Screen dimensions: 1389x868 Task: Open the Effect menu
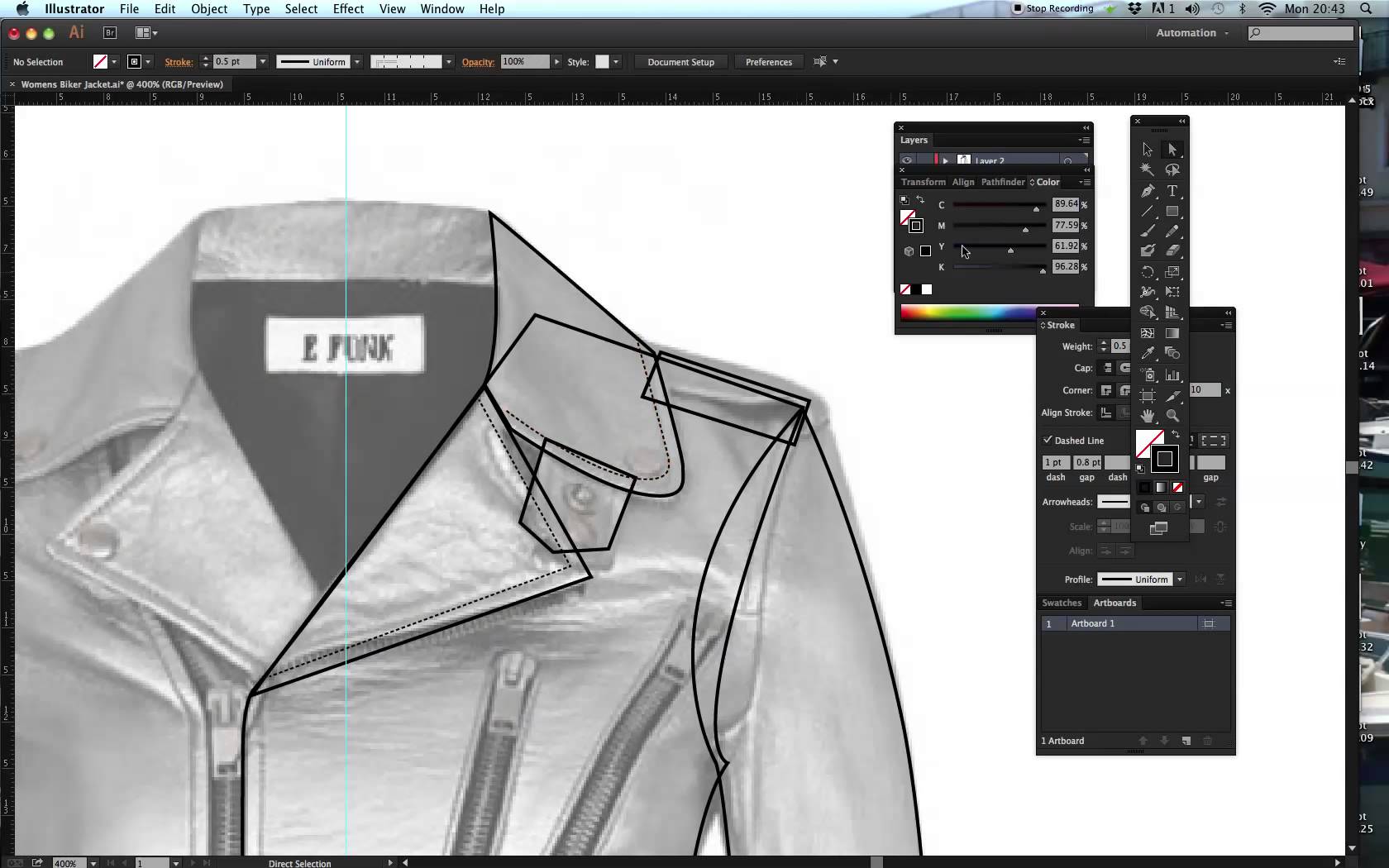(348, 9)
